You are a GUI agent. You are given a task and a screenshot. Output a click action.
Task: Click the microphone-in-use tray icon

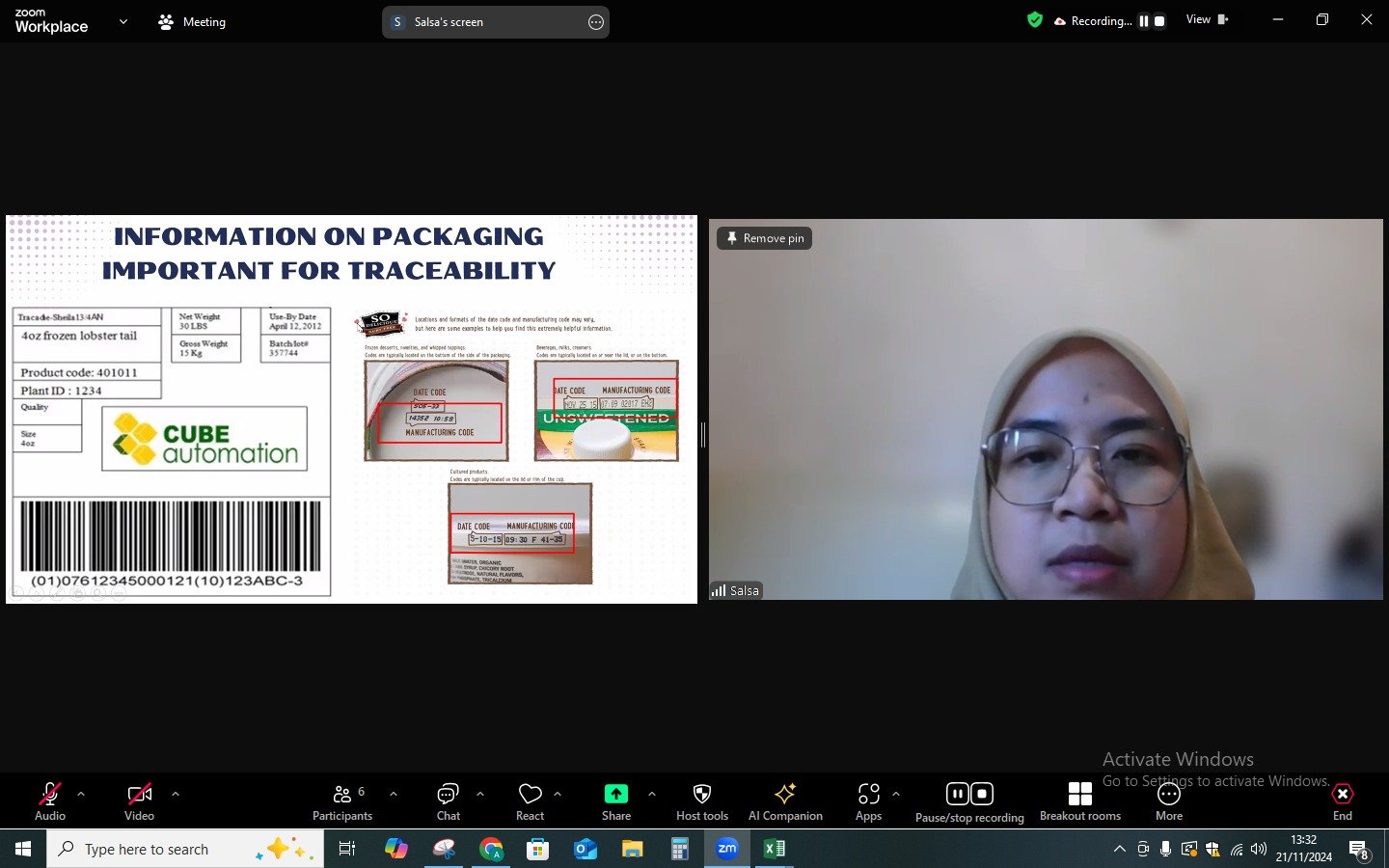click(1166, 850)
